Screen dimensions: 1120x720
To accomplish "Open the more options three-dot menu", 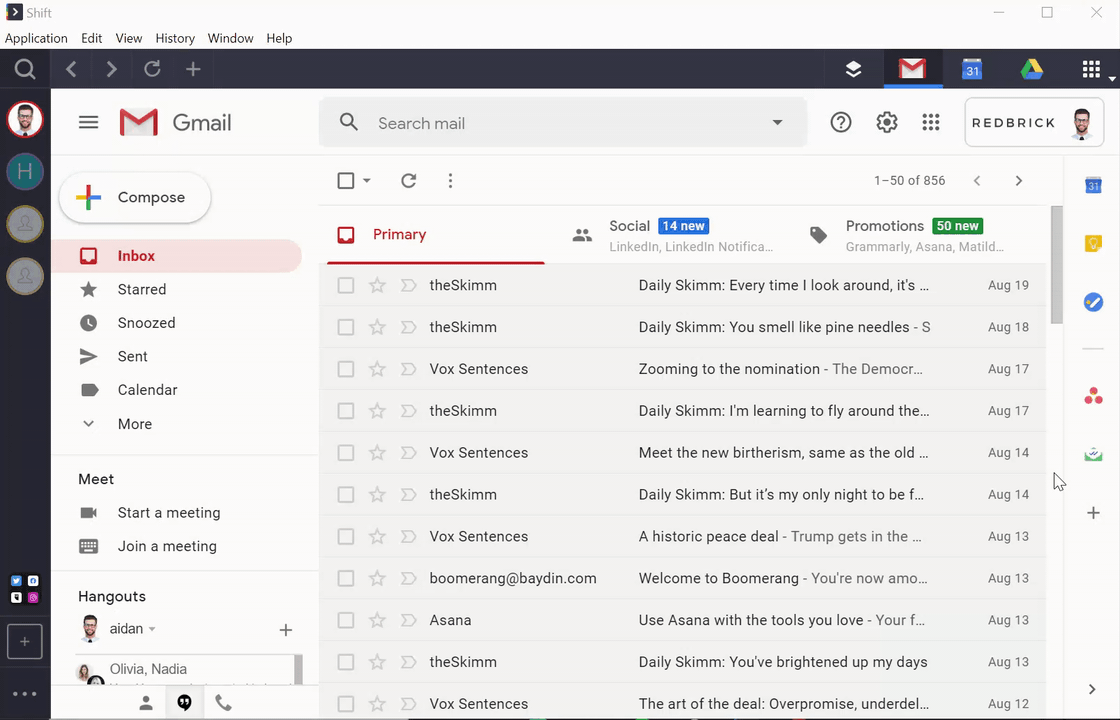I will click(450, 181).
